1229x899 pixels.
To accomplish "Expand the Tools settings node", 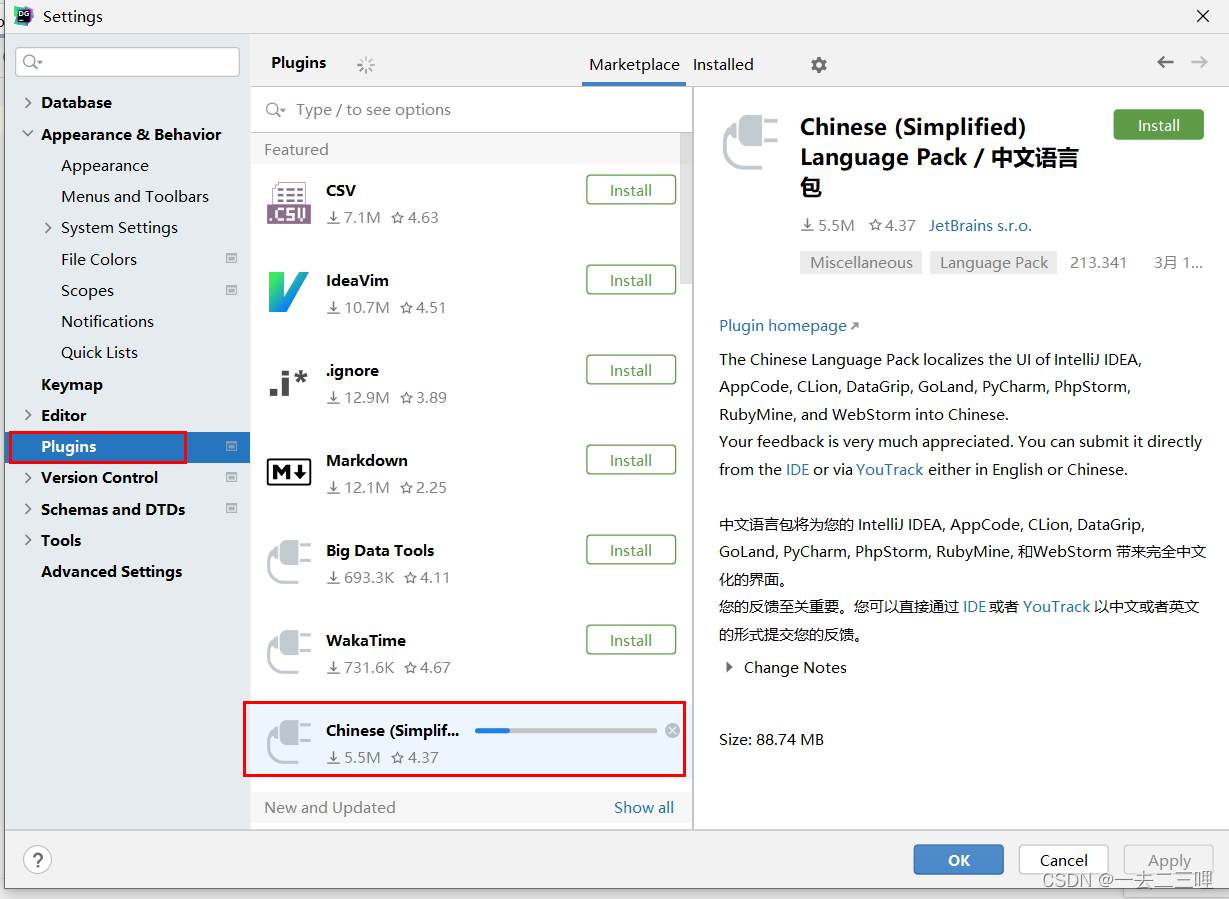I will pyautogui.click(x=27, y=540).
